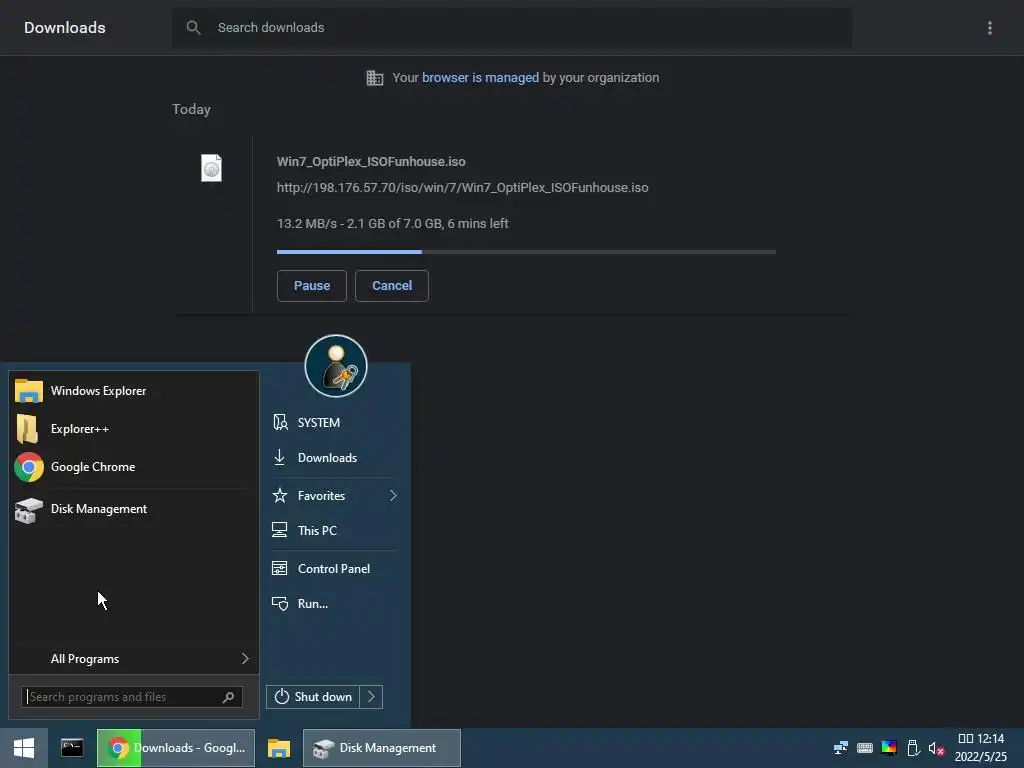
Task: Click the download source URL link
Action: [x=462, y=187]
